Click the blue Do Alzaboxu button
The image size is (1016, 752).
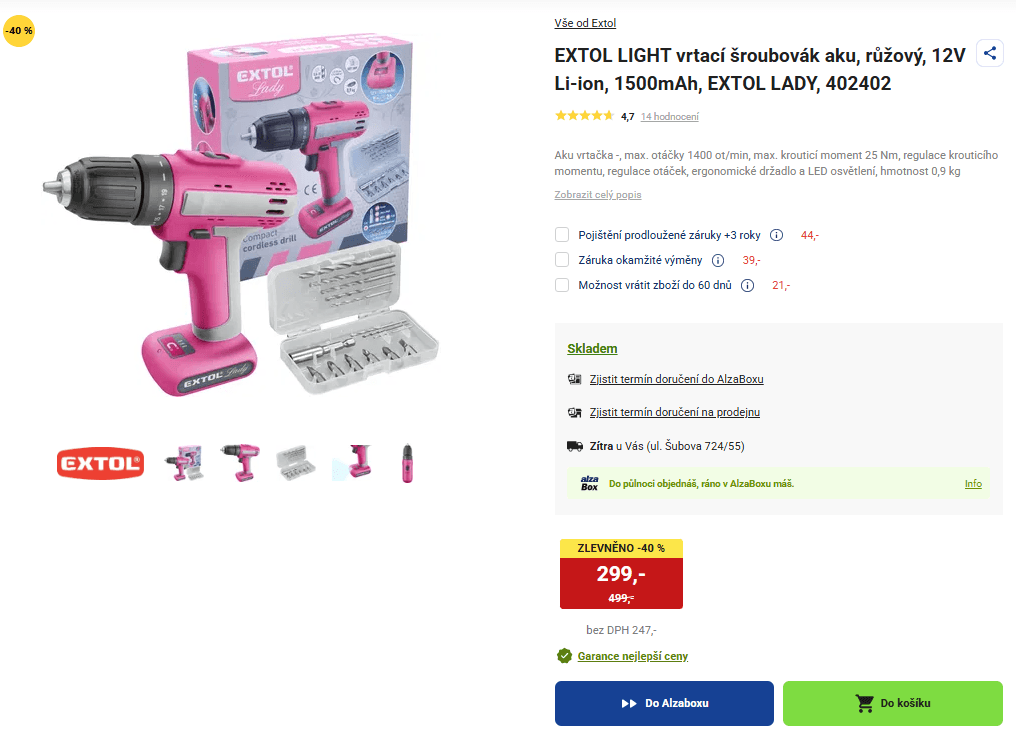coord(664,703)
